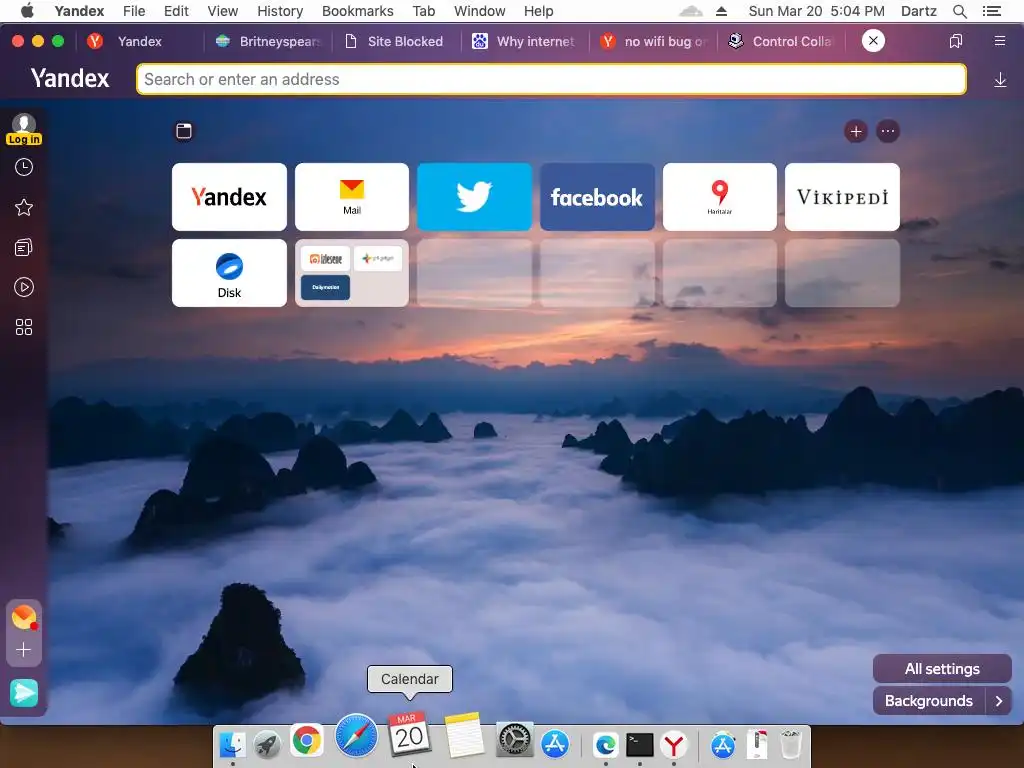Screen dimensions: 1024x768
Task: Focus the Search or enter an address field
Action: tap(551, 79)
